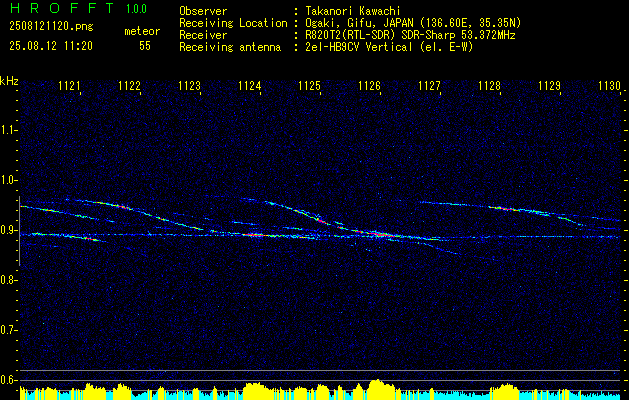629x400 pixels.
Task: Click the 0.7 kHz frequency label
Action: [x=8, y=330]
